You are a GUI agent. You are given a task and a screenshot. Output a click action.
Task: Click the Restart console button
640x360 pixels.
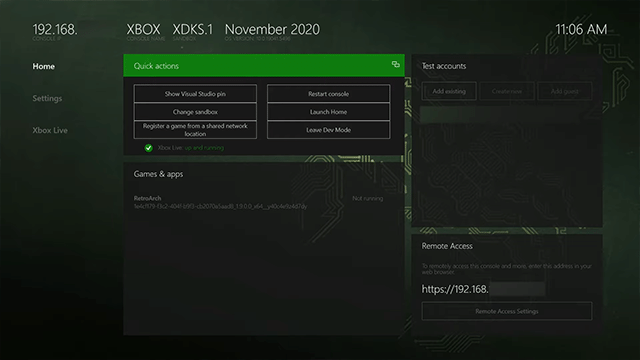tap(329, 93)
